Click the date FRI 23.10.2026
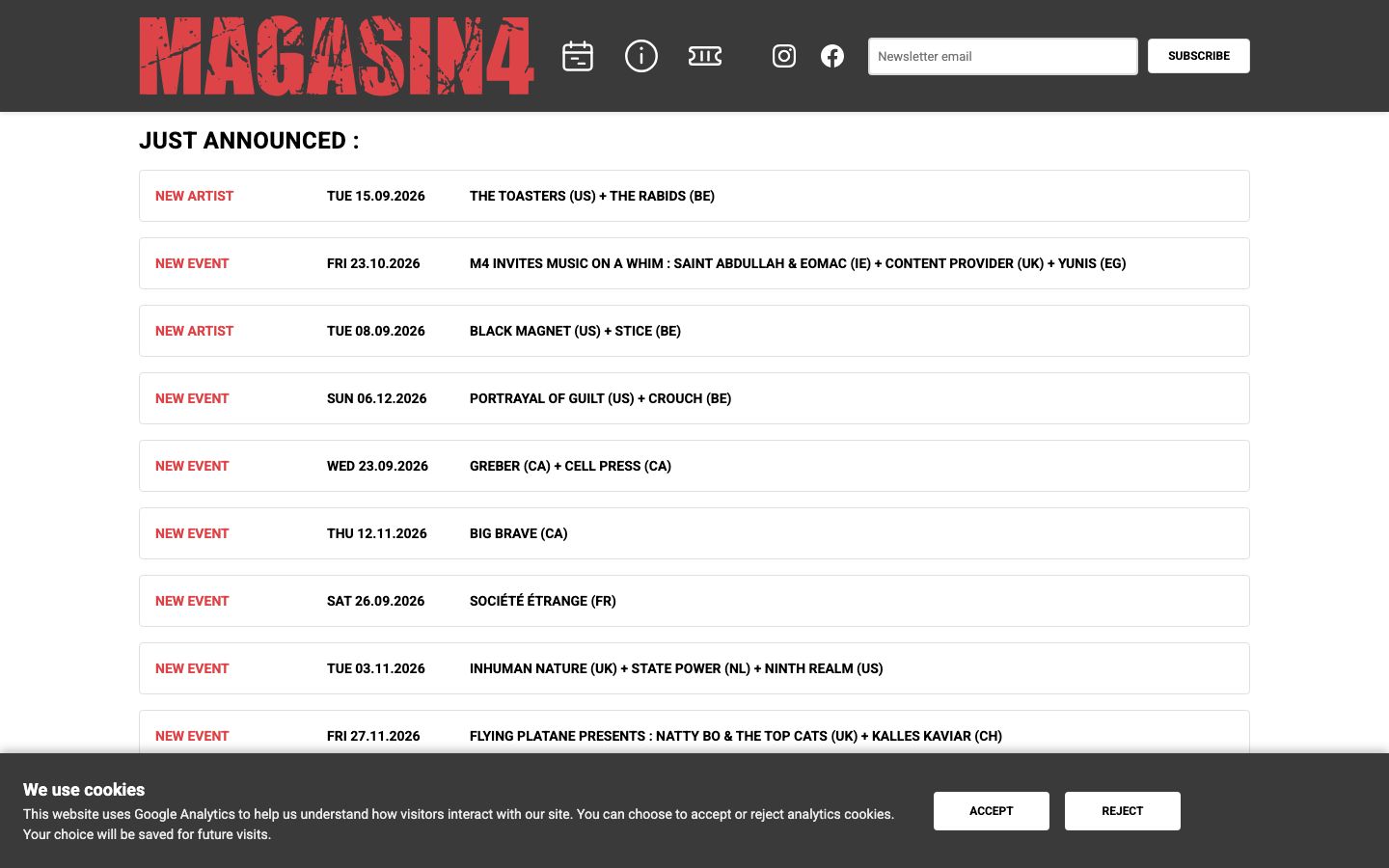The image size is (1389, 868). (373, 263)
